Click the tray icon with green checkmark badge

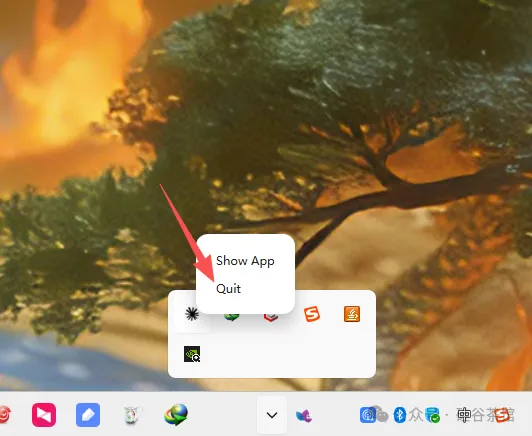point(432,415)
